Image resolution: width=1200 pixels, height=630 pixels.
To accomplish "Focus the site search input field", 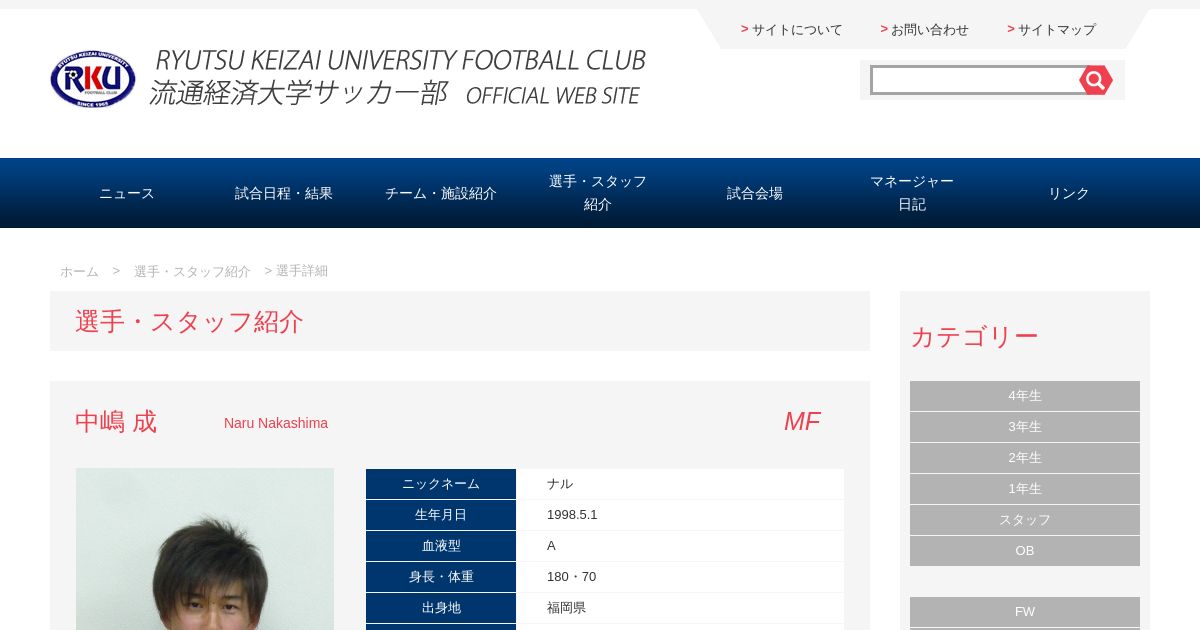I will (x=976, y=80).
